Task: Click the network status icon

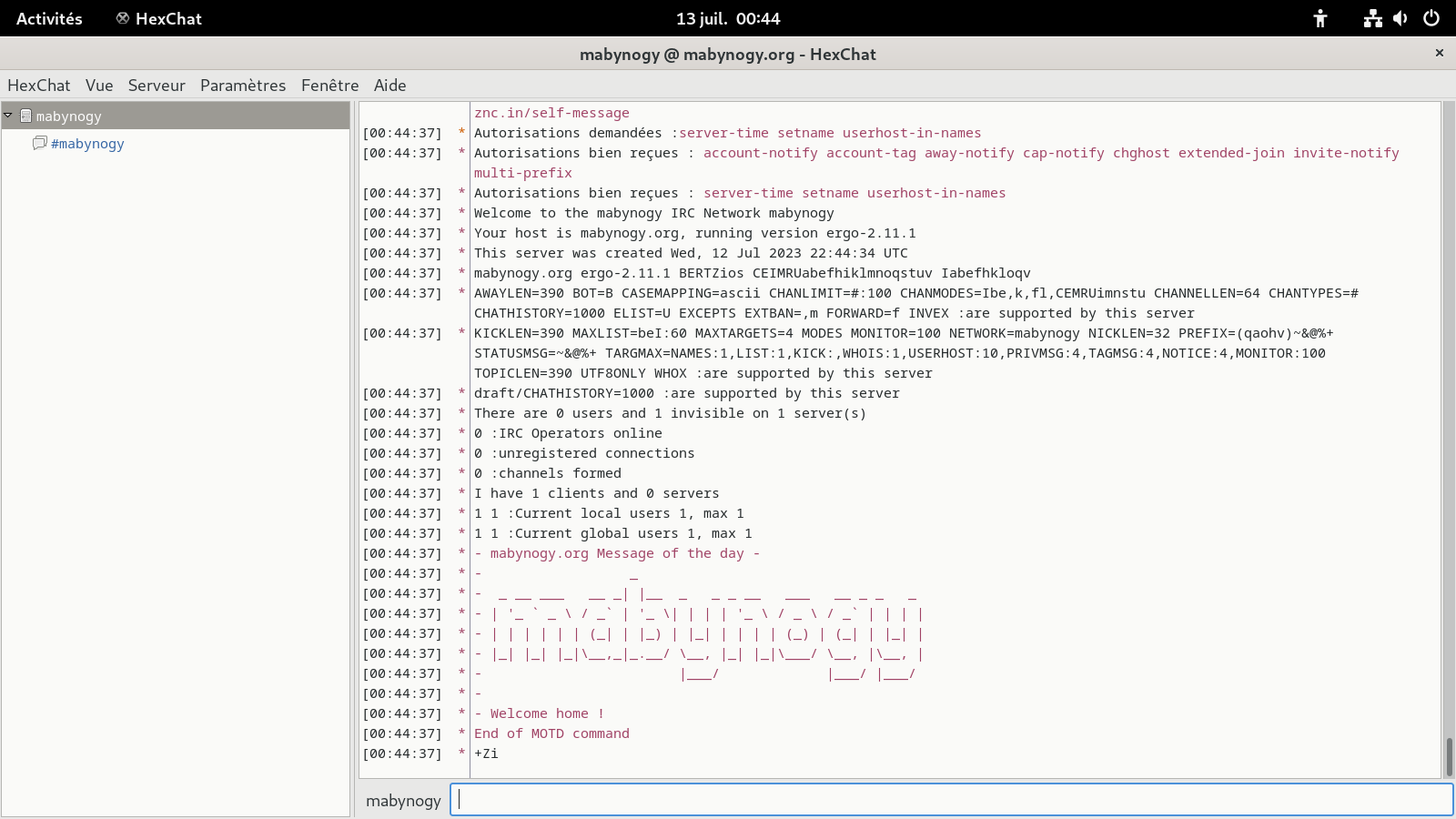Action: pos(1373,18)
